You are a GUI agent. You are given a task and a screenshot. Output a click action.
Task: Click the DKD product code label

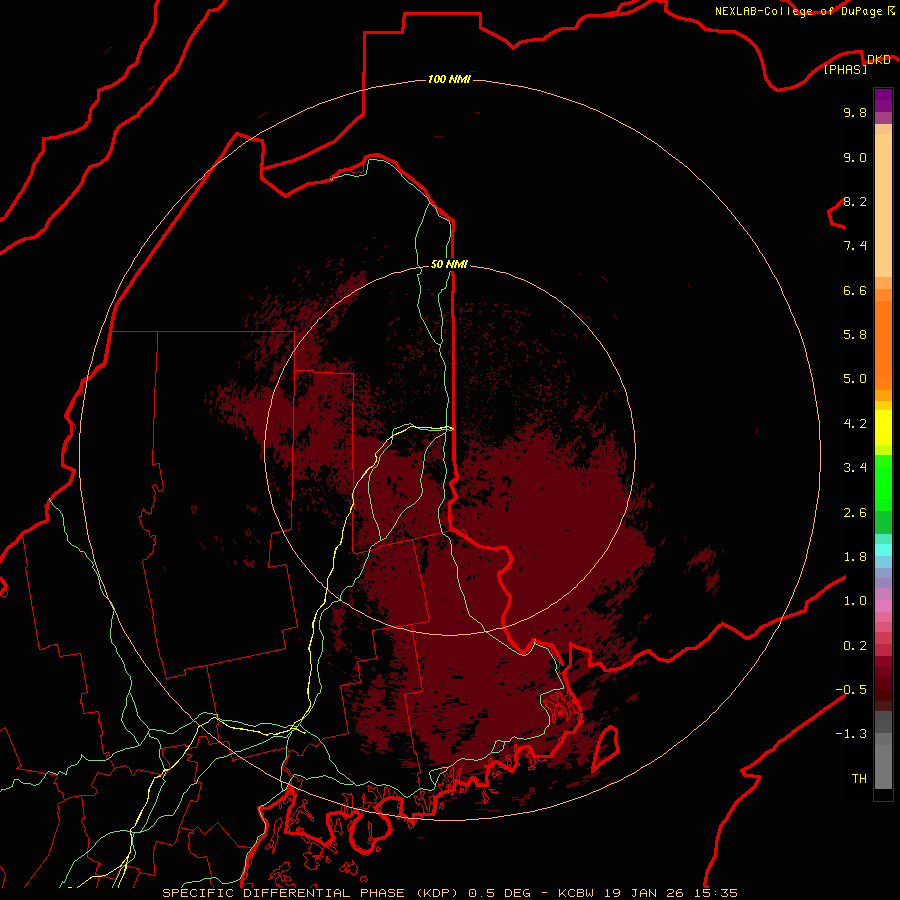(878, 60)
